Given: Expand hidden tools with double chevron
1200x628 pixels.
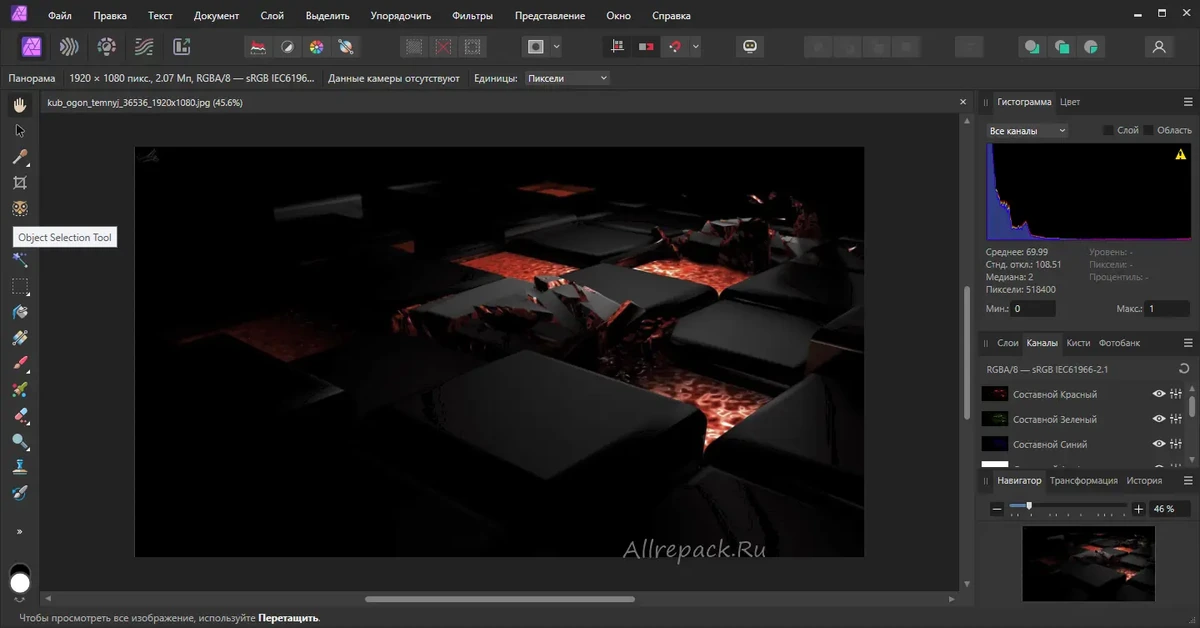Looking at the screenshot, I should [x=19, y=532].
